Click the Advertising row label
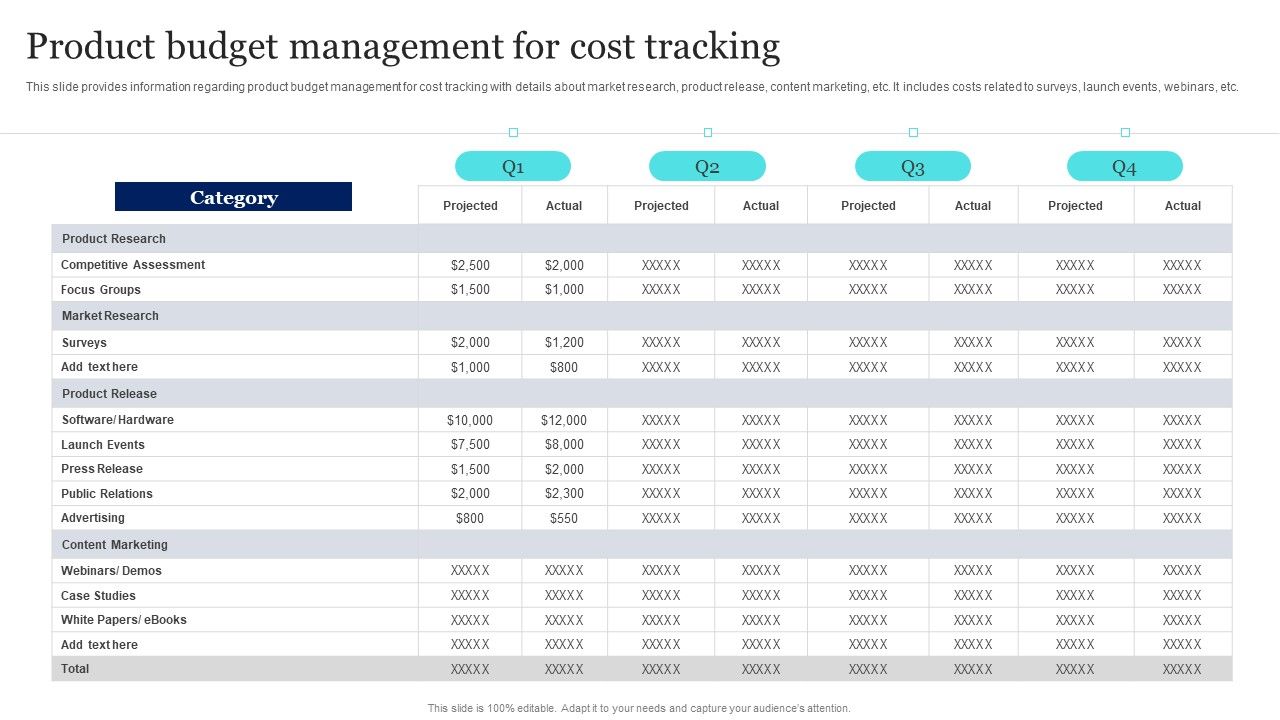1280x720 pixels. (x=93, y=518)
